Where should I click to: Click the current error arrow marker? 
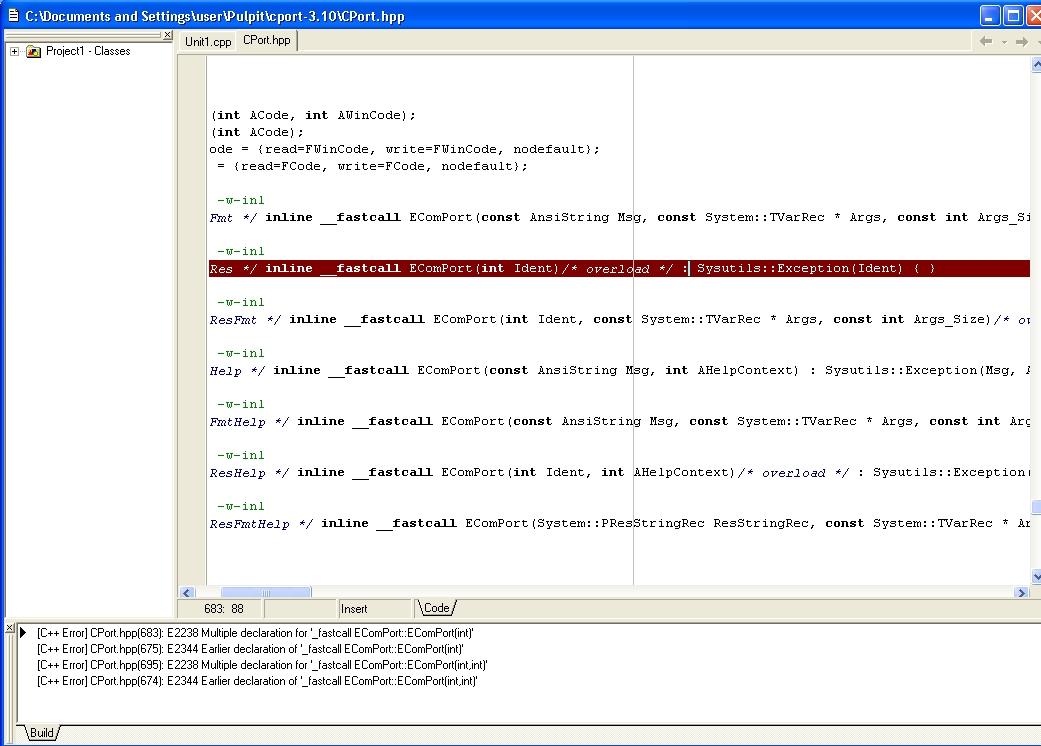pos(23,633)
